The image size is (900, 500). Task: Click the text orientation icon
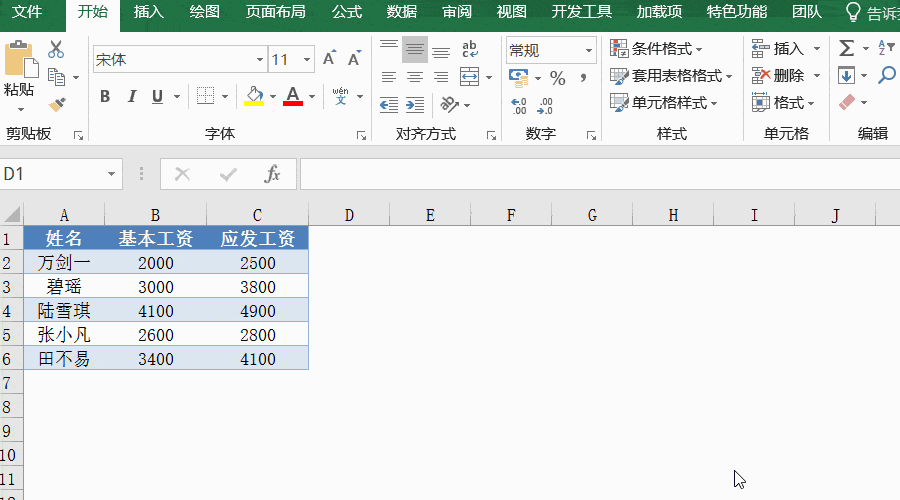pyautogui.click(x=449, y=104)
